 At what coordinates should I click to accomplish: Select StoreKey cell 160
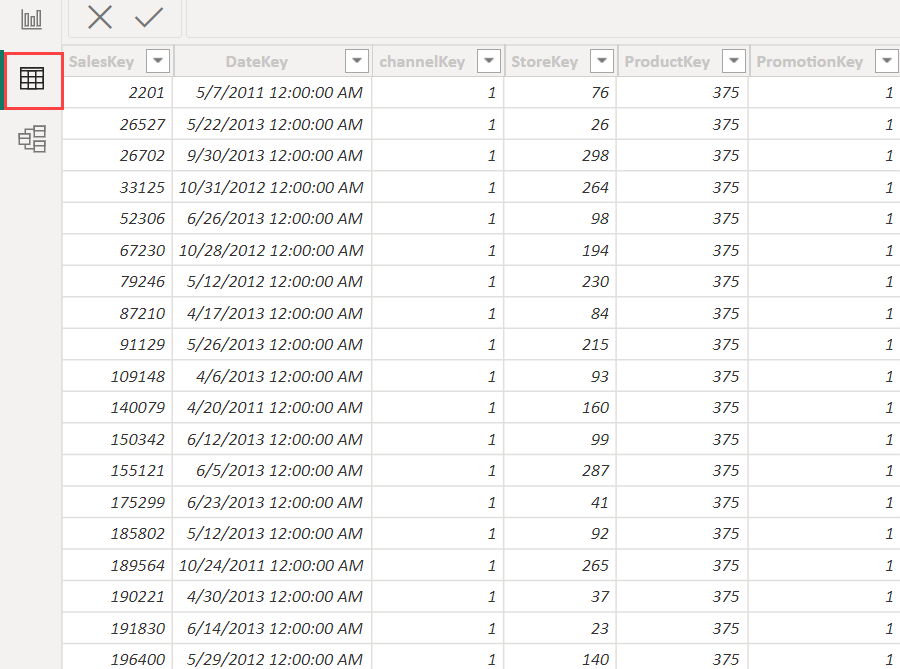pyautogui.click(x=560, y=407)
